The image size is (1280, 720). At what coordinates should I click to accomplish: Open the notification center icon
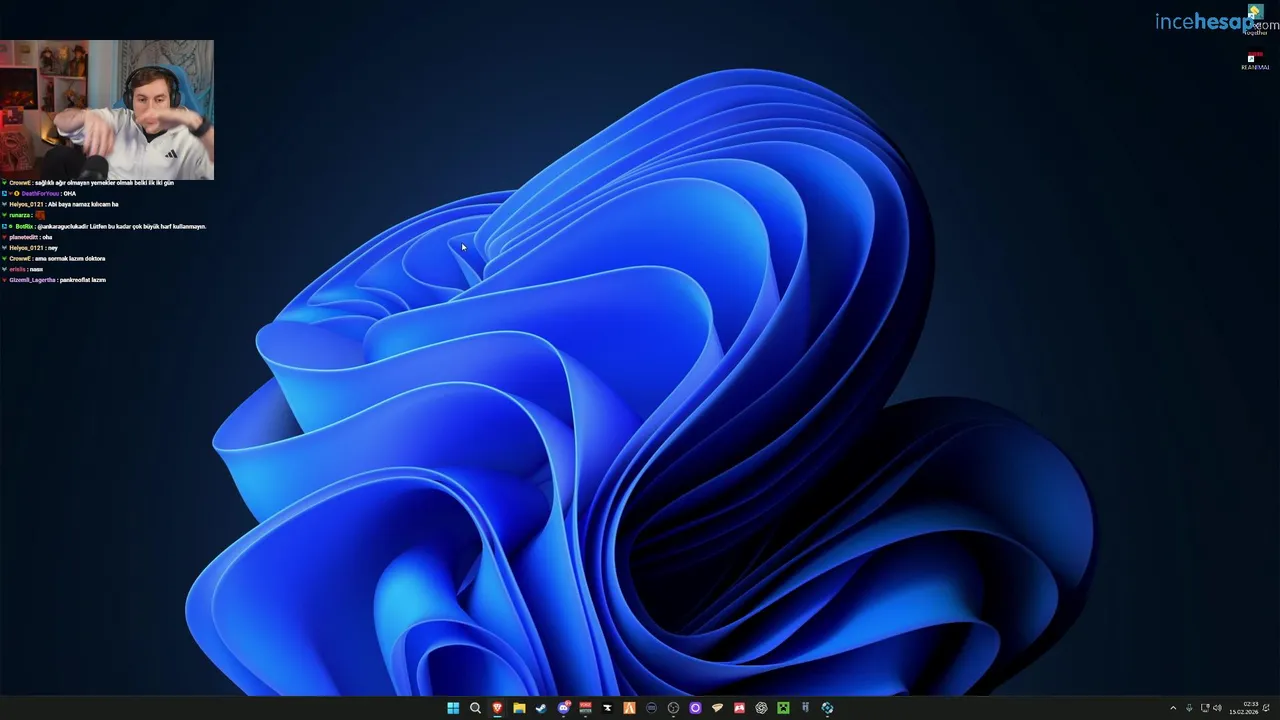1267,708
